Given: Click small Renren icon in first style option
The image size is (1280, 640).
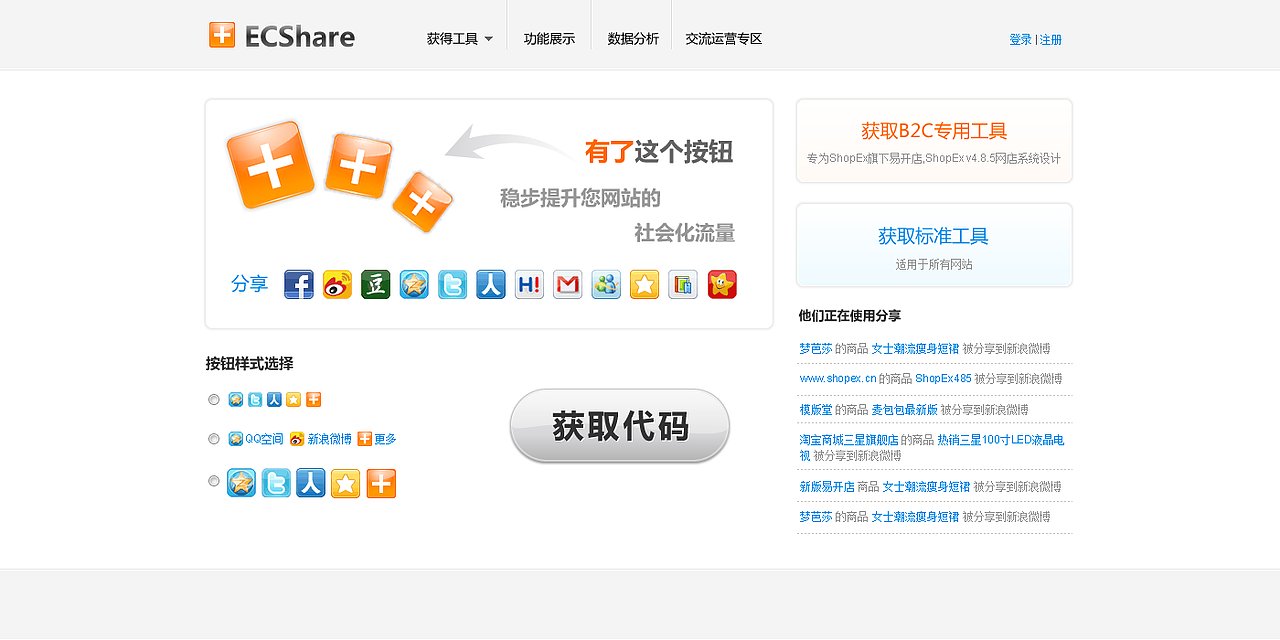Looking at the screenshot, I should coord(274,400).
